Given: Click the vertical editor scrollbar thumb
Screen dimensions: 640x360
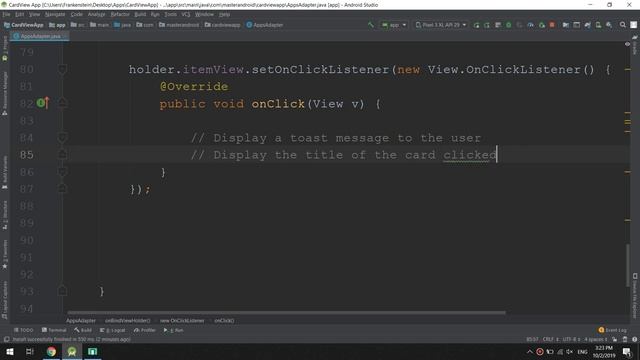Looking at the screenshot, I should 628,265.
